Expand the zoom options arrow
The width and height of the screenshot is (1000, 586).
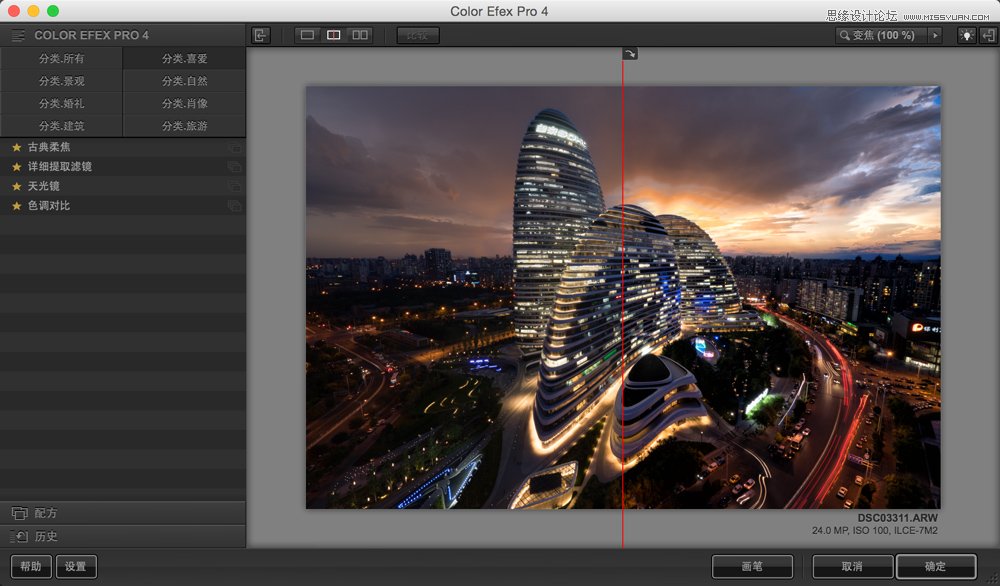(x=936, y=35)
